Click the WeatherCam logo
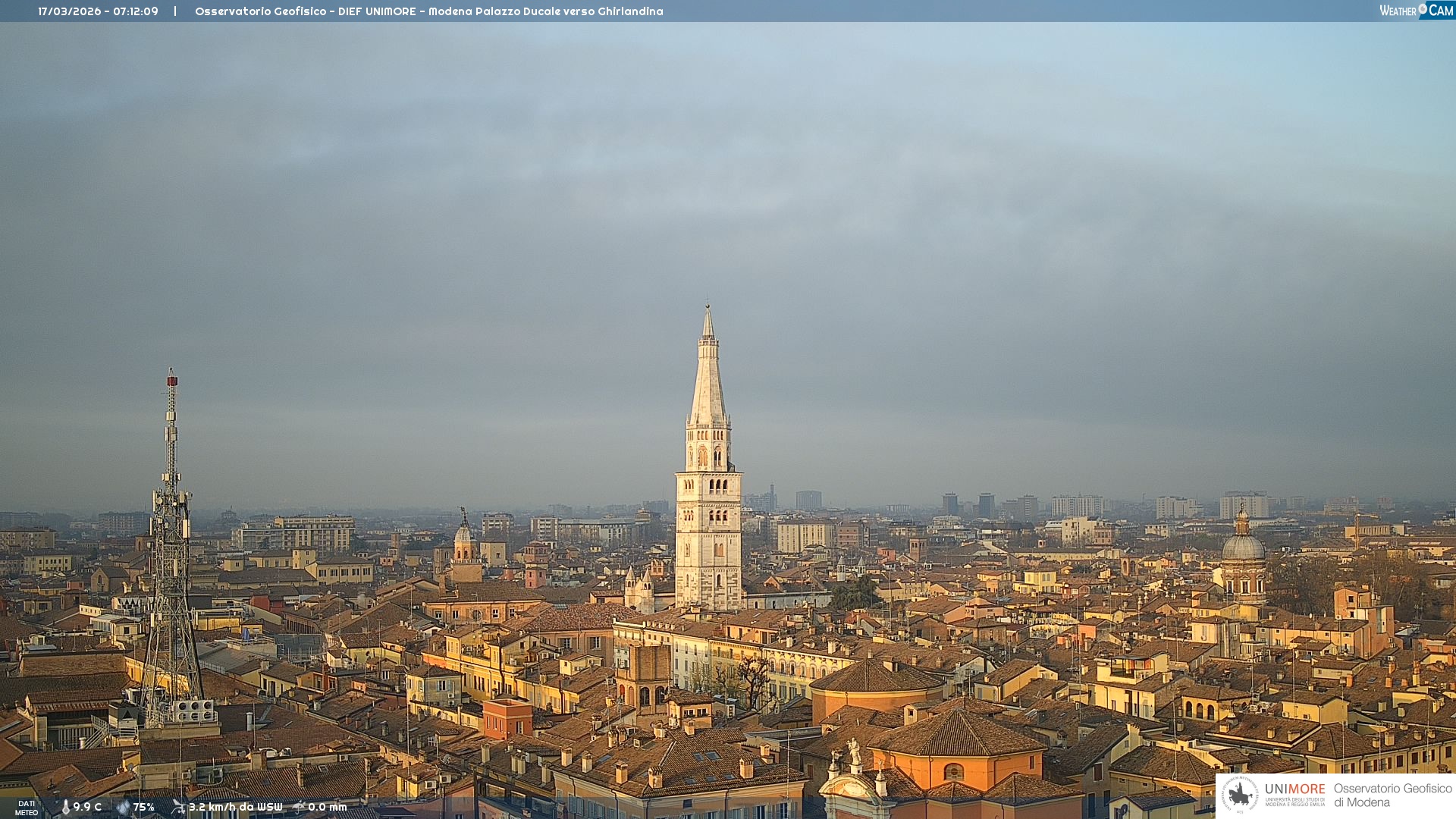 coord(1416,10)
